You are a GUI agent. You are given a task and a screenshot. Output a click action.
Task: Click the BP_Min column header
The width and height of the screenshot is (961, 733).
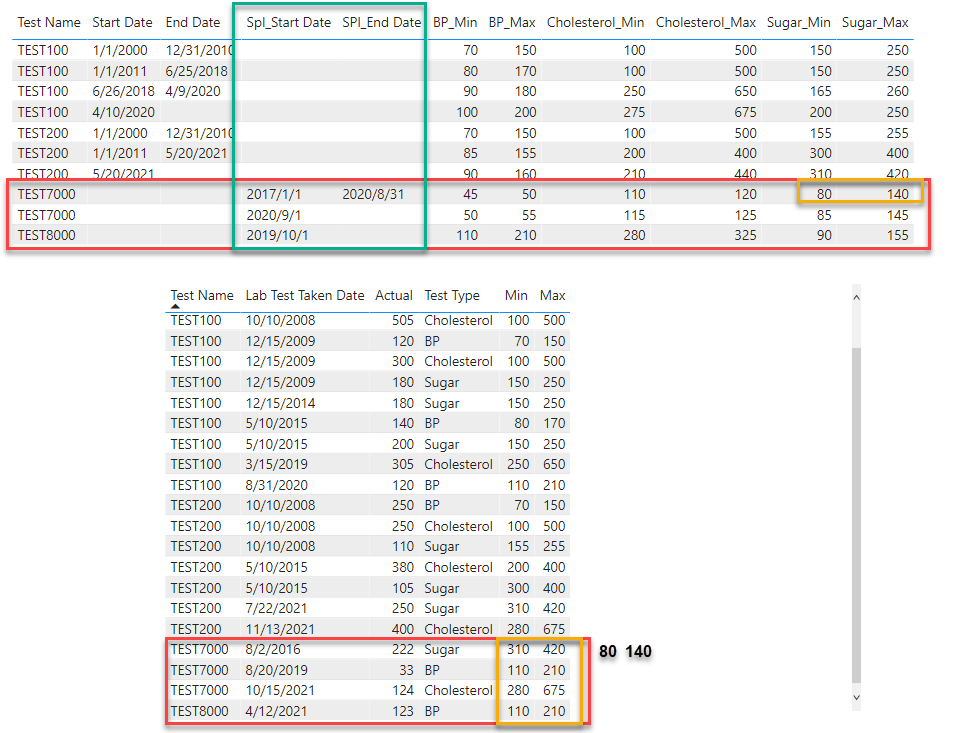pos(455,23)
